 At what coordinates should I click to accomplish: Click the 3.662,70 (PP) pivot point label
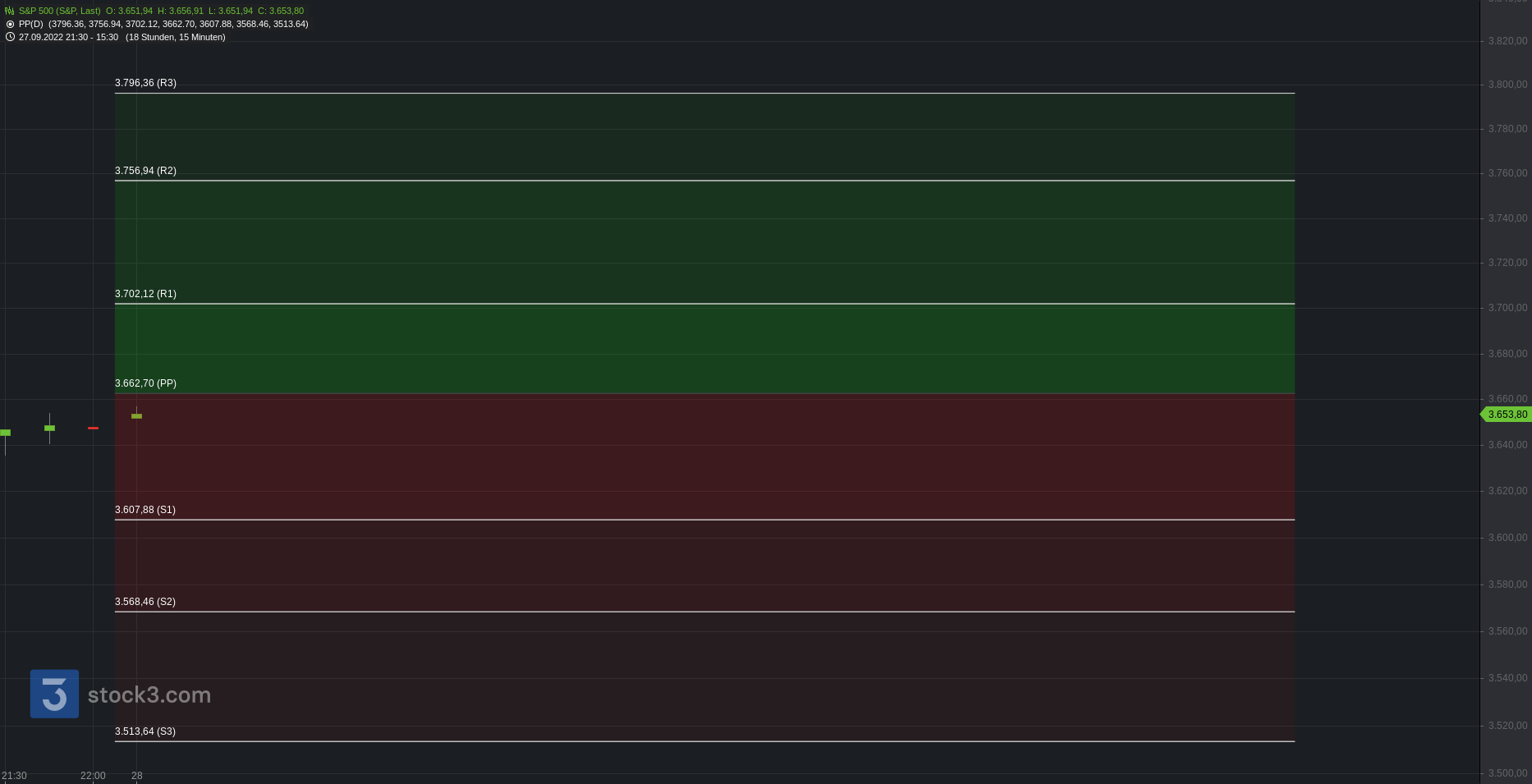[x=145, y=383]
